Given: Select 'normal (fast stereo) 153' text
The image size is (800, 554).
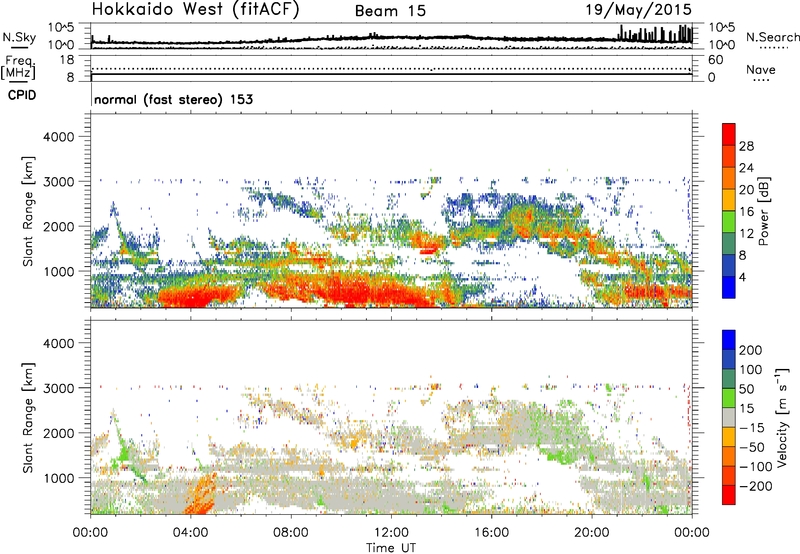Looking at the screenshot, I should click(173, 99).
